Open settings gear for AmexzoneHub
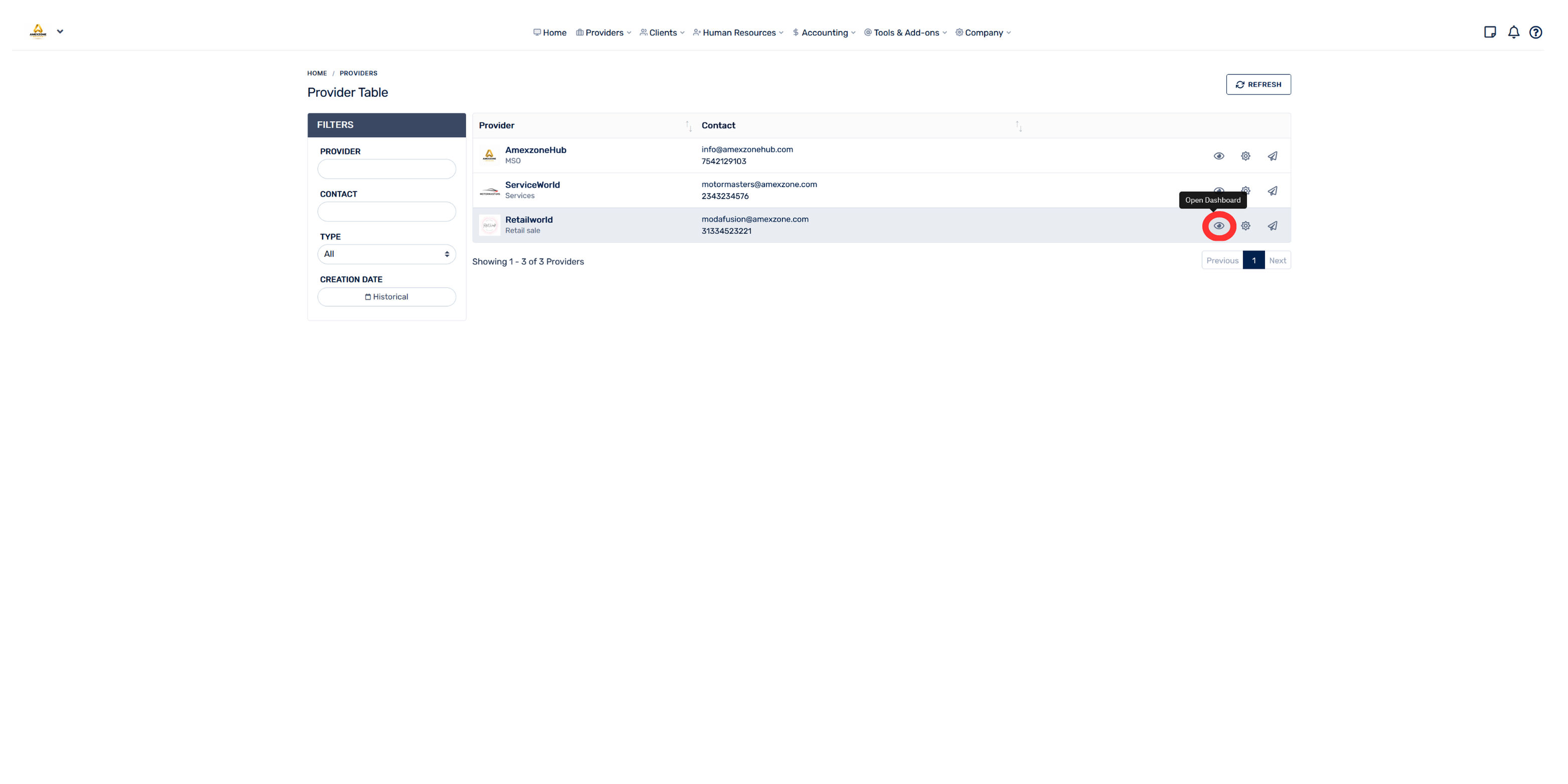Viewport: 1568px width, 784px height. [x=1245, y=156]
